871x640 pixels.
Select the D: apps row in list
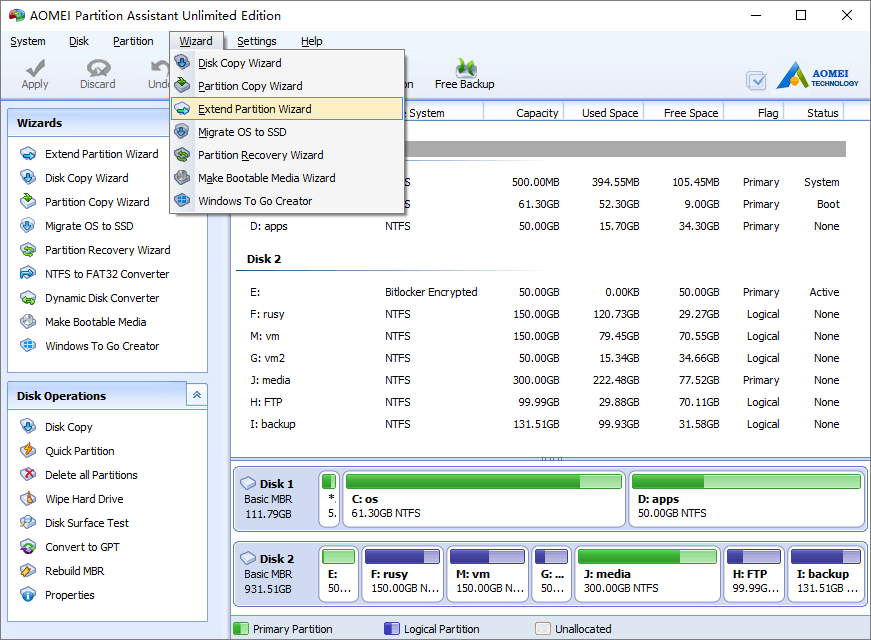(544, 226)
